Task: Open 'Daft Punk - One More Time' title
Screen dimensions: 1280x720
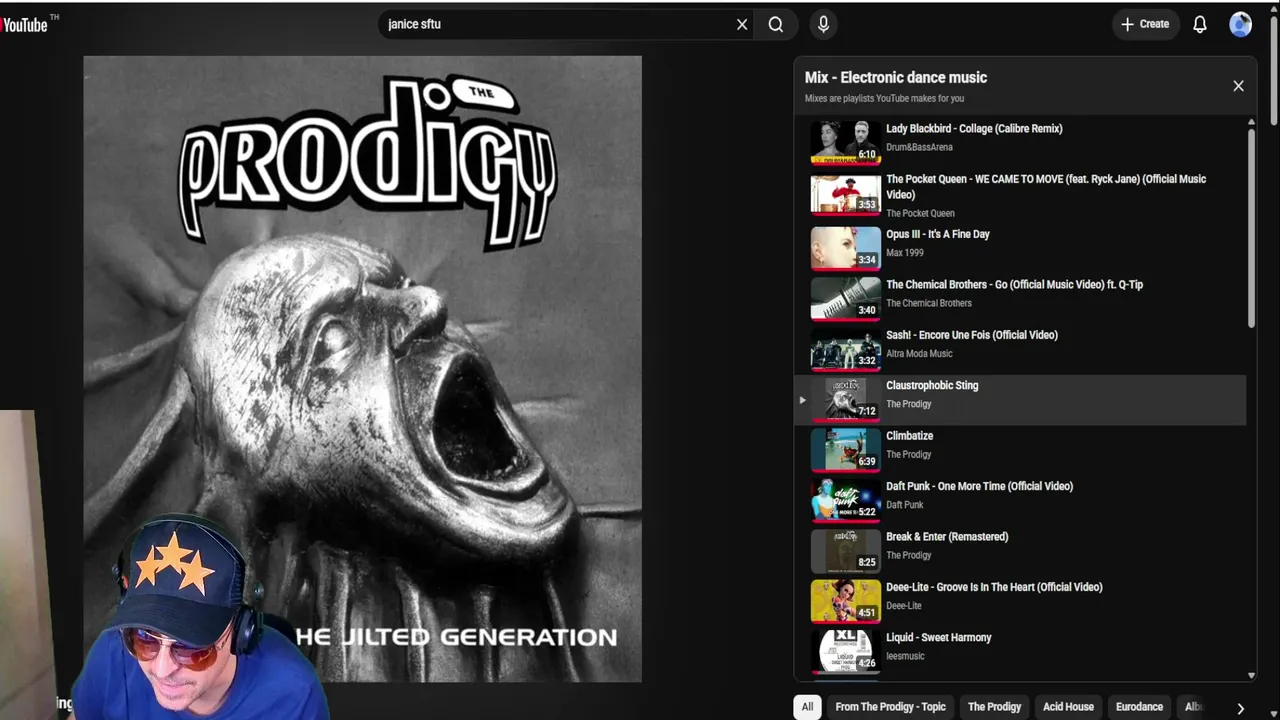Action: 979,486
